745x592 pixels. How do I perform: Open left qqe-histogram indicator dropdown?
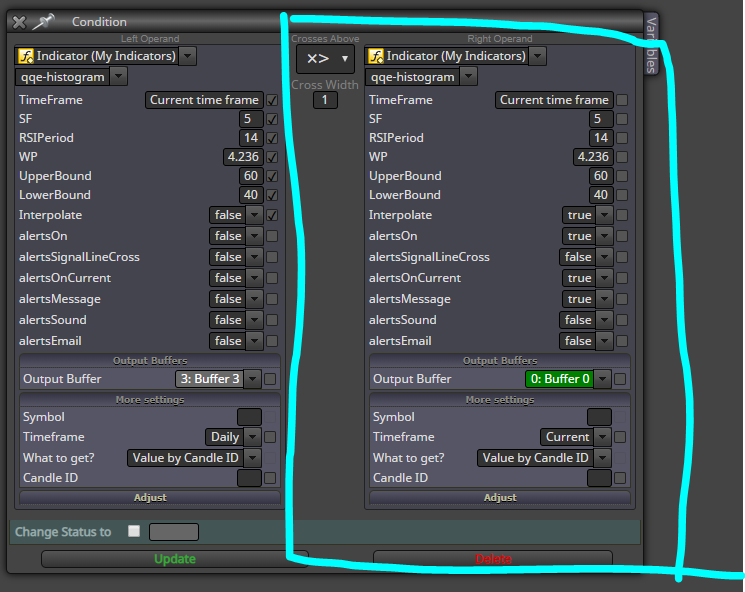click(118, 76)
